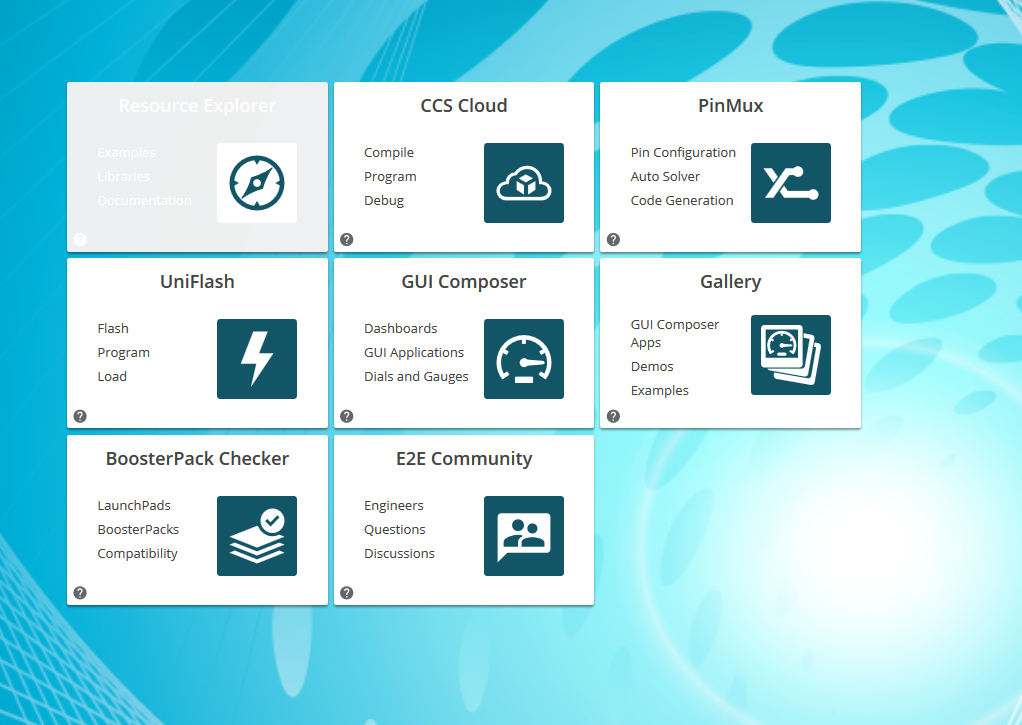This screenshot has width=1022, height=725.
Task: Show help for Resource Explorer card
Action: pos(80,239)
